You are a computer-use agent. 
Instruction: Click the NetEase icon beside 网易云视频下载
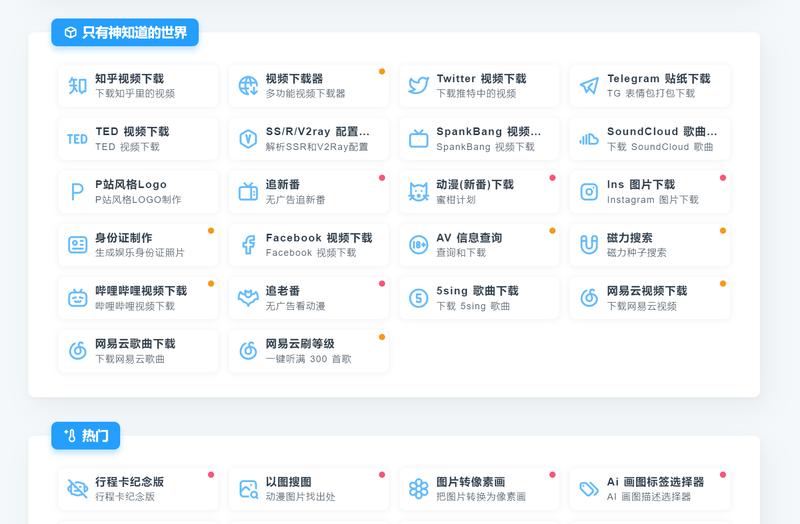coord(589,298)
